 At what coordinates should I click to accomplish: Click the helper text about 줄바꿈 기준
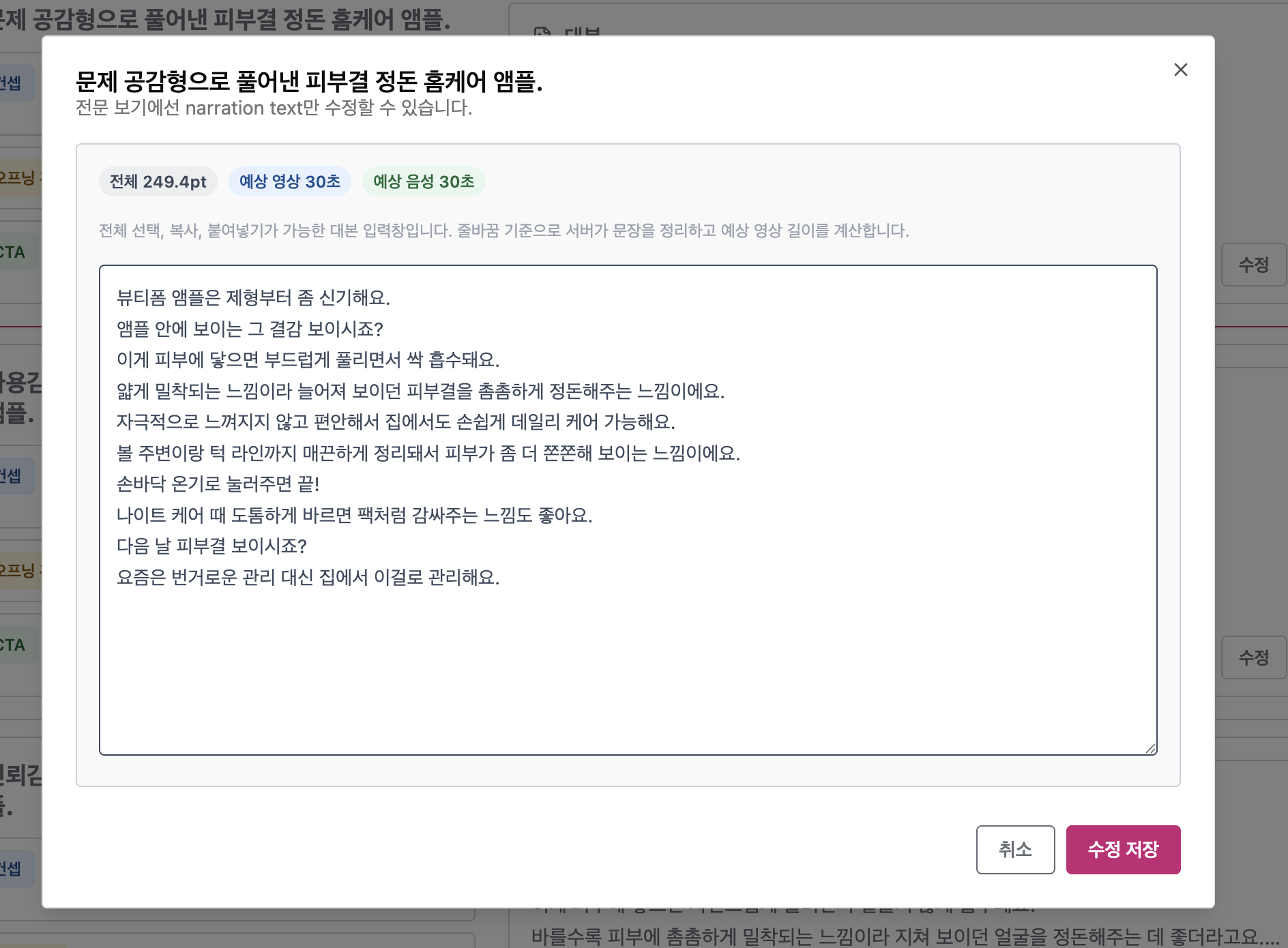point(503,231)
